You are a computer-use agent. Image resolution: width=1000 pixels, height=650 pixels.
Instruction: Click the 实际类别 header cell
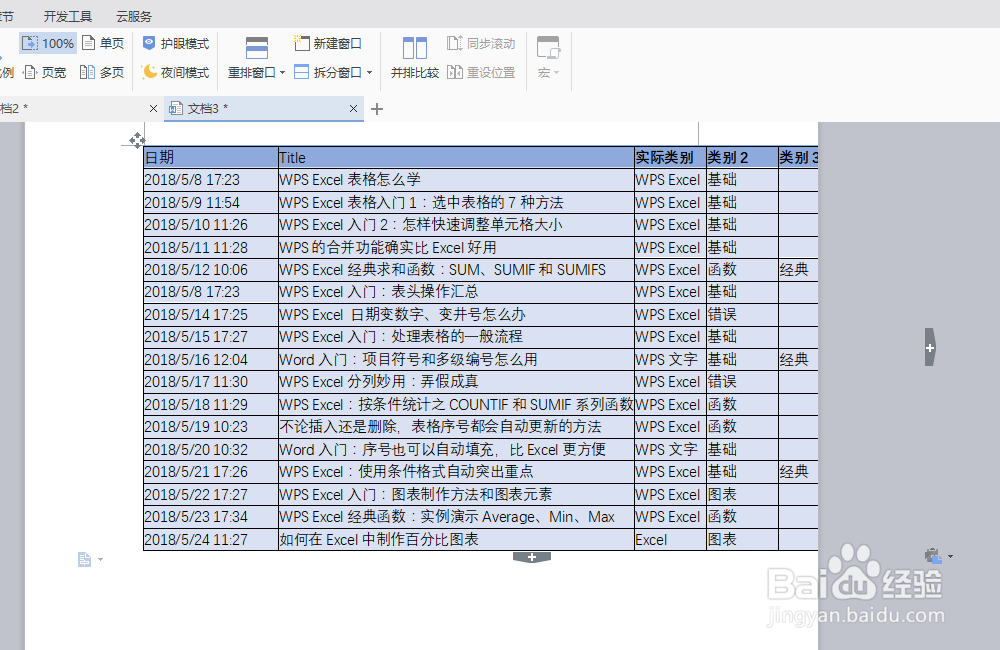pyautogui.click(x=670, y=157)
